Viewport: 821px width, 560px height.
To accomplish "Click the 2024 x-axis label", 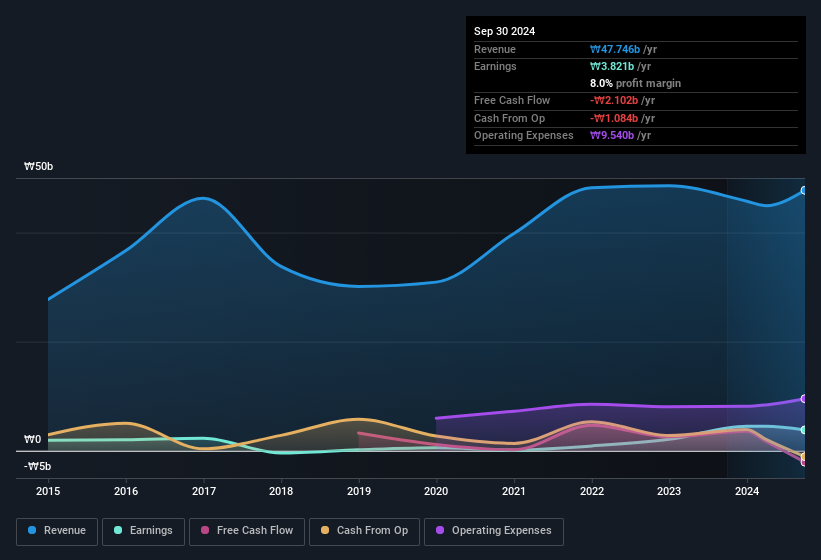I will click(x=747, y=491).
